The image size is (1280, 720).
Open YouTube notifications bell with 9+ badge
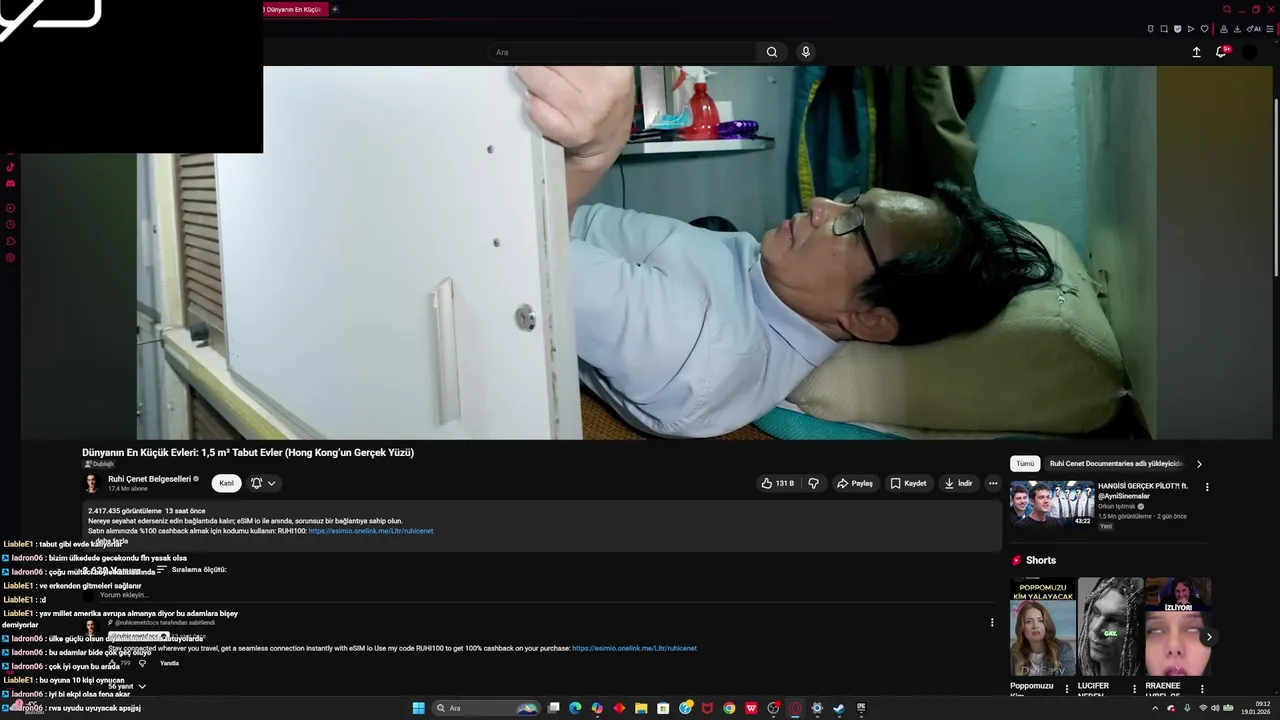(1221, 52)
